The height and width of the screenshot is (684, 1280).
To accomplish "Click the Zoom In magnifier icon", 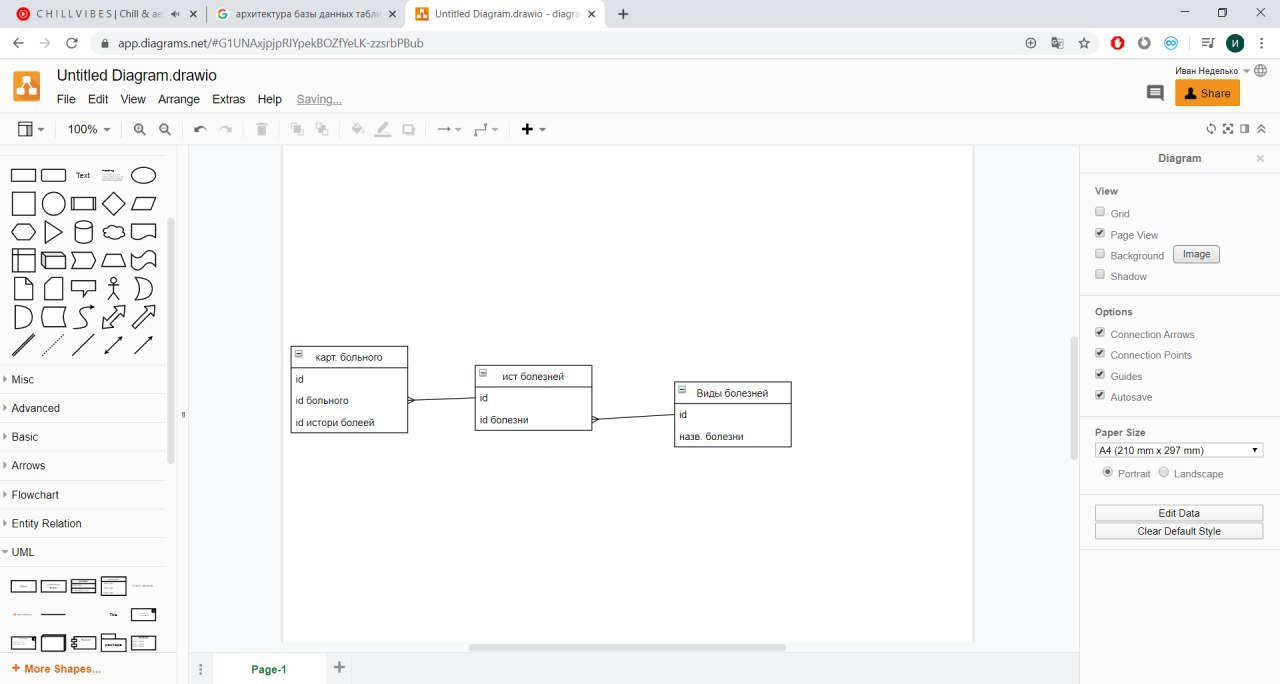I will pyautogui.click(x=139, y=129).
